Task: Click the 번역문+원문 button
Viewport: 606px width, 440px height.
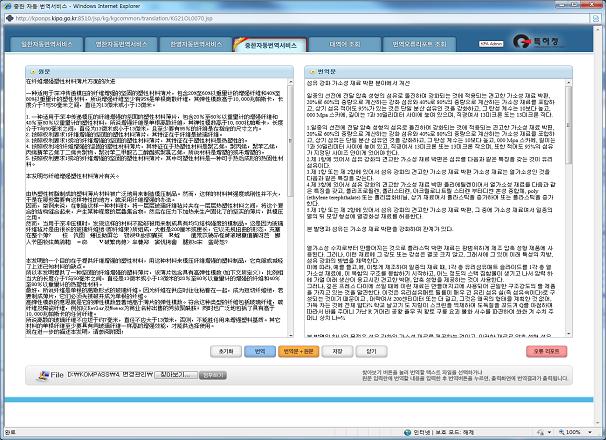Action: [298, 352]
